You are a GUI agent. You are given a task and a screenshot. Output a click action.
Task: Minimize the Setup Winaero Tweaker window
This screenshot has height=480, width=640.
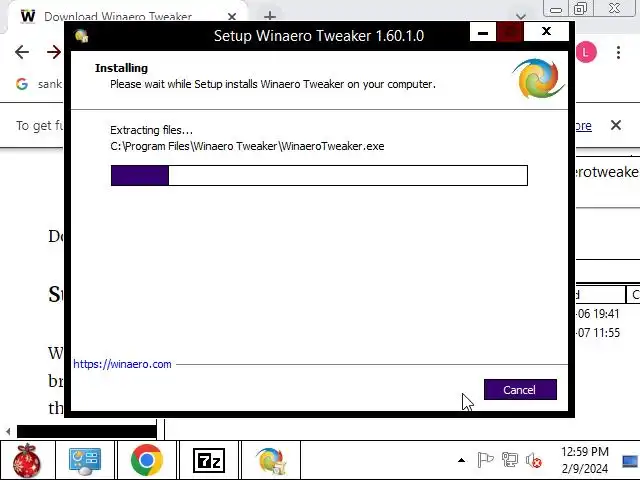(x=483, y=32)
